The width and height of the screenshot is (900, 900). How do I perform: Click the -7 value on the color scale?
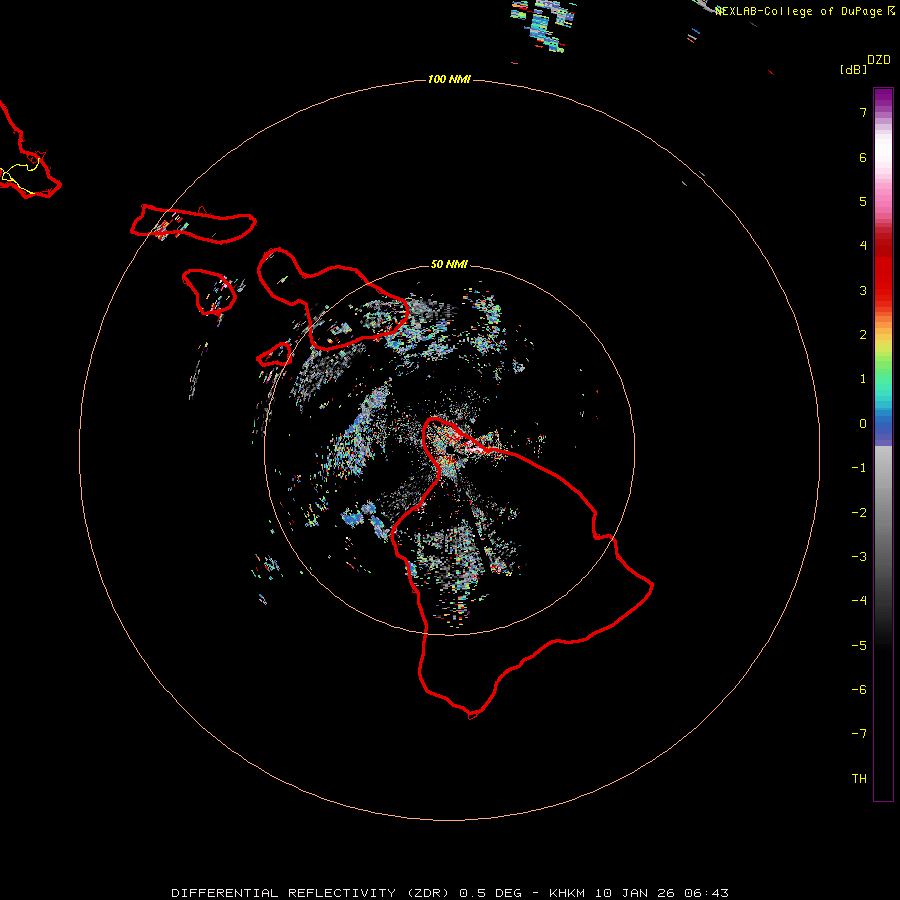[859, 734]
